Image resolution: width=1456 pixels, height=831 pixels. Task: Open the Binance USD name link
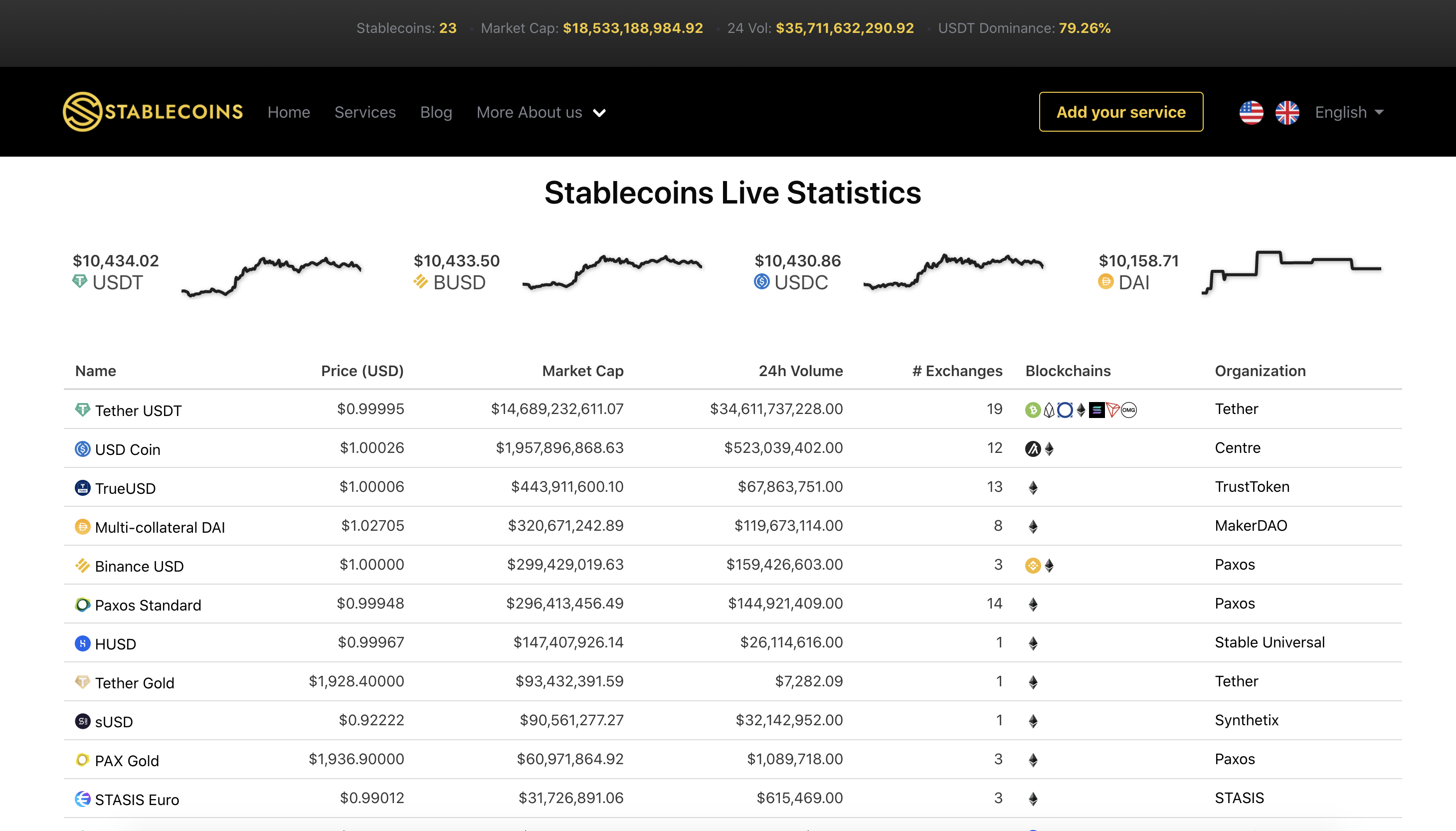tap(139, 566)
